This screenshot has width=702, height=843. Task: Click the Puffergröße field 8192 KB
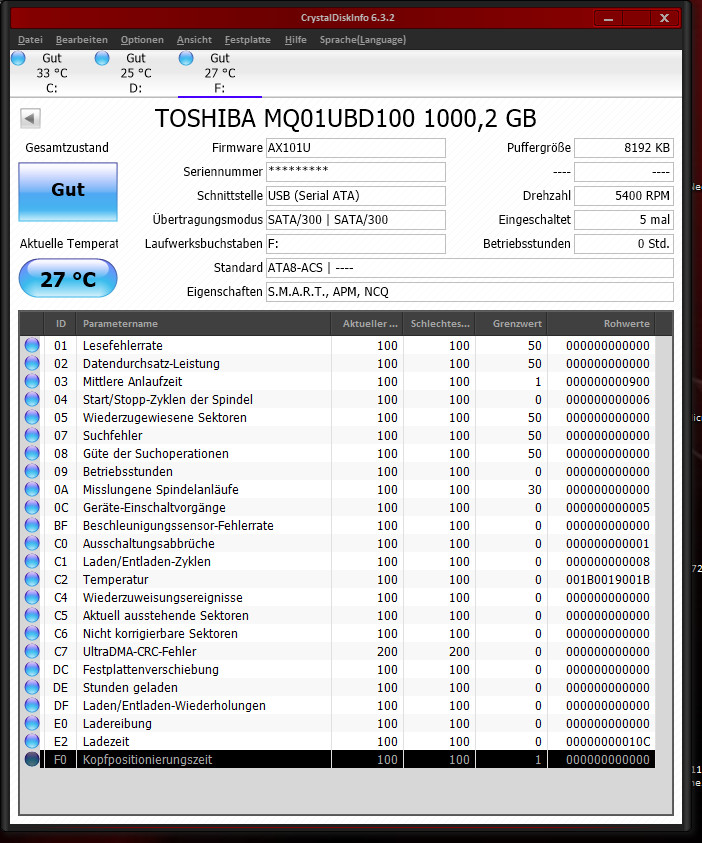(x=624, y=148)
